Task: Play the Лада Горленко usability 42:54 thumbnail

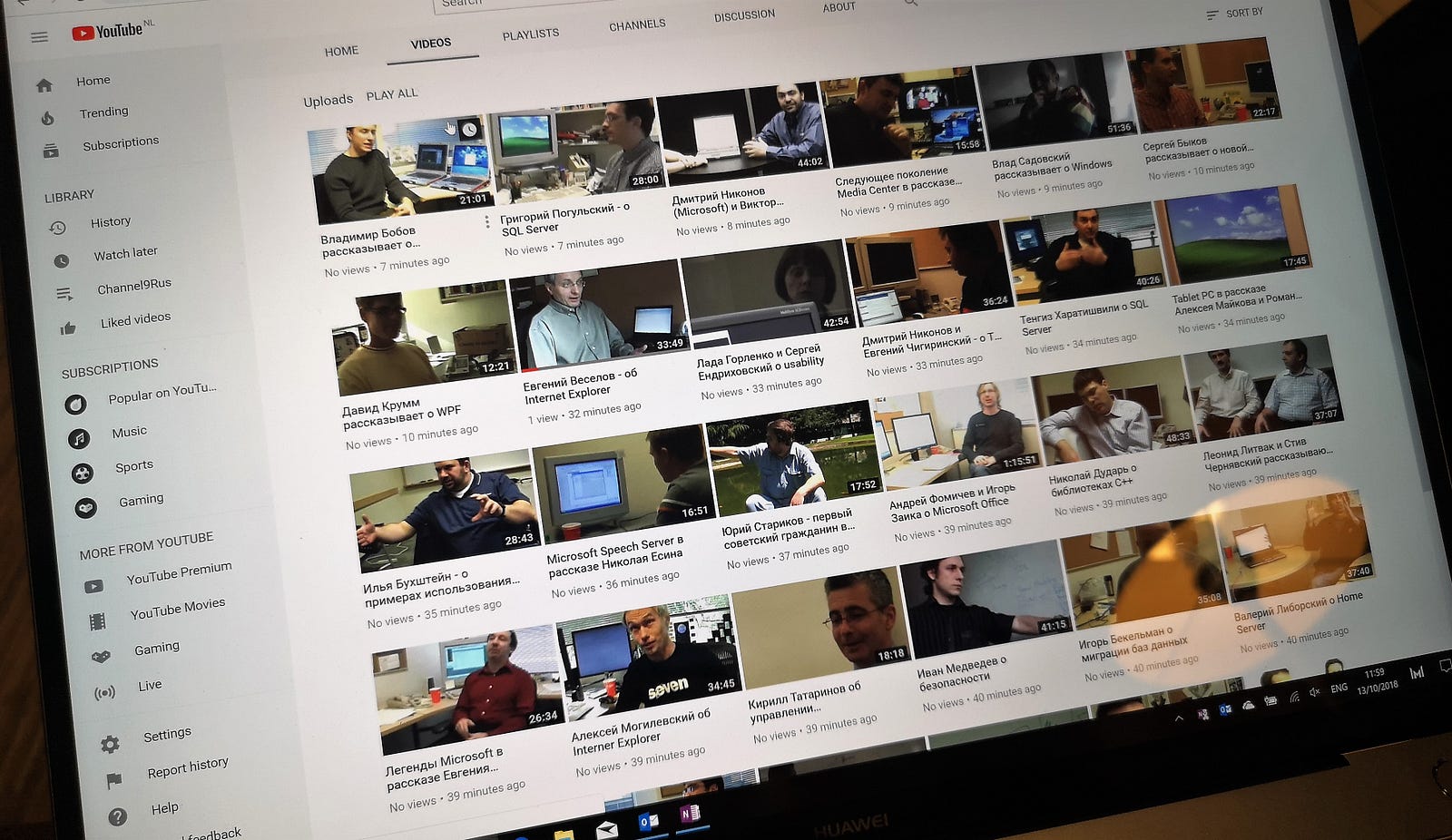Action: click(x=768, y=293)
